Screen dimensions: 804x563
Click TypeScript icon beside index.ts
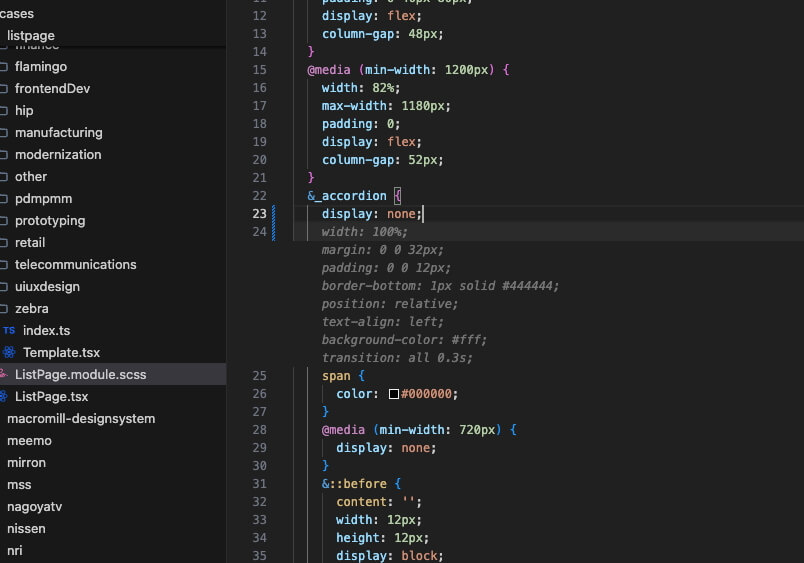[9, 331]
